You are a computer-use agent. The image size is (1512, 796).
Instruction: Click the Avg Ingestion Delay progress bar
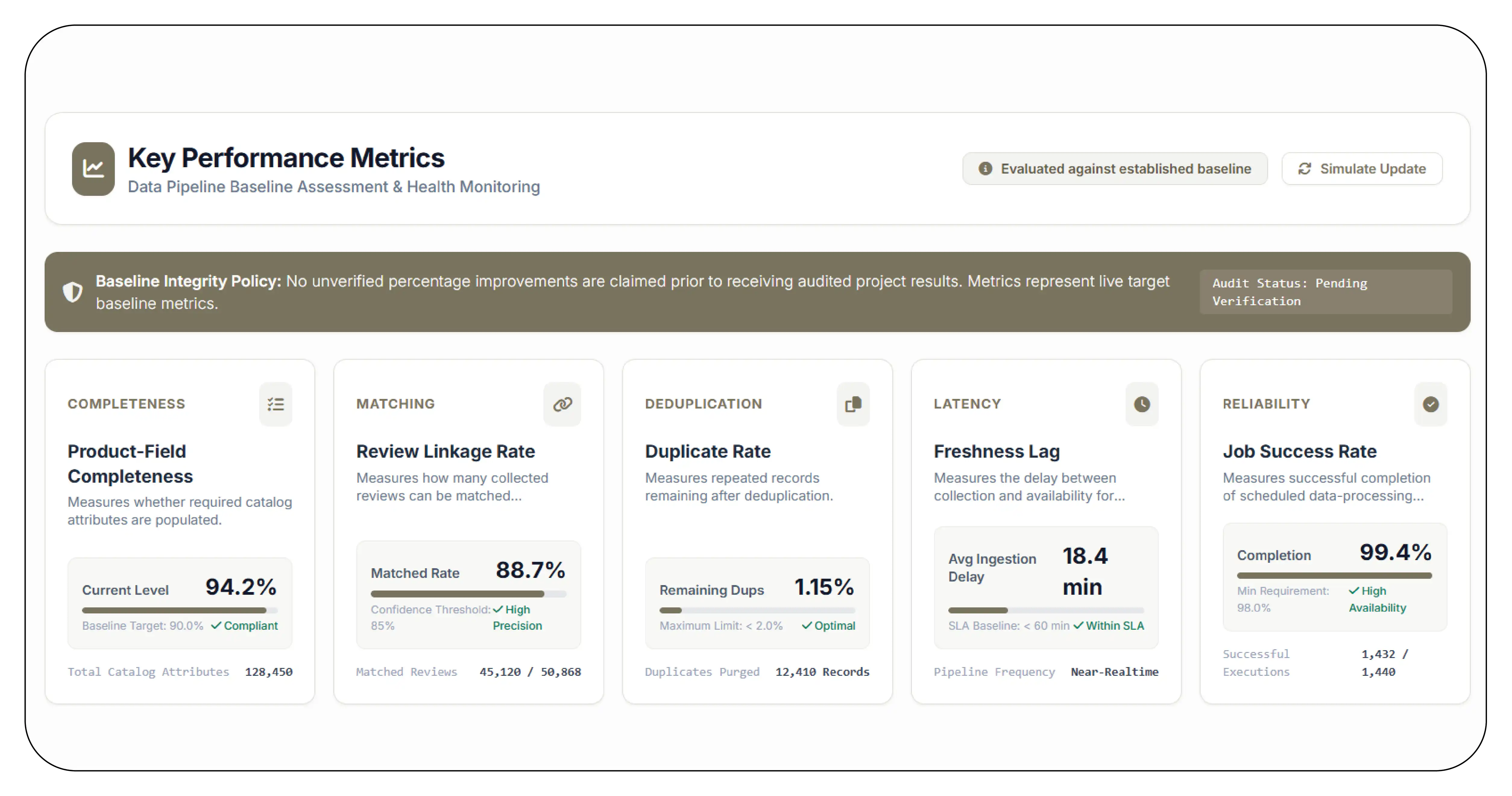pyautogui.click(x=1046, y=611)
